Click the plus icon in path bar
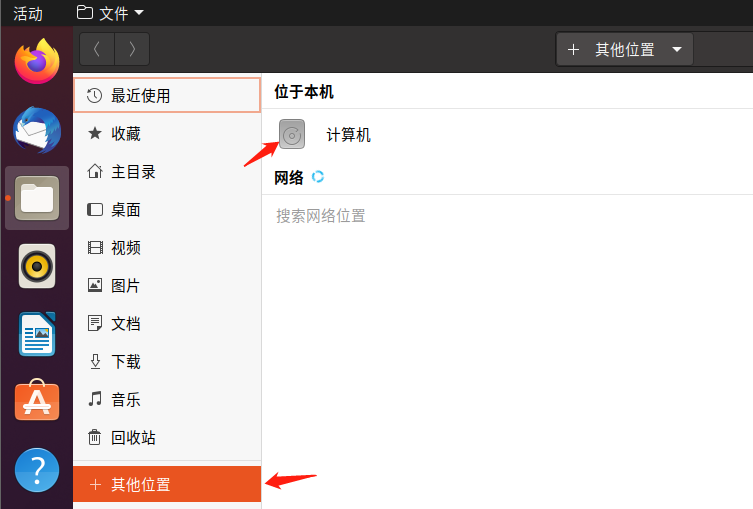Screen dimensions: 753x509 573,49
